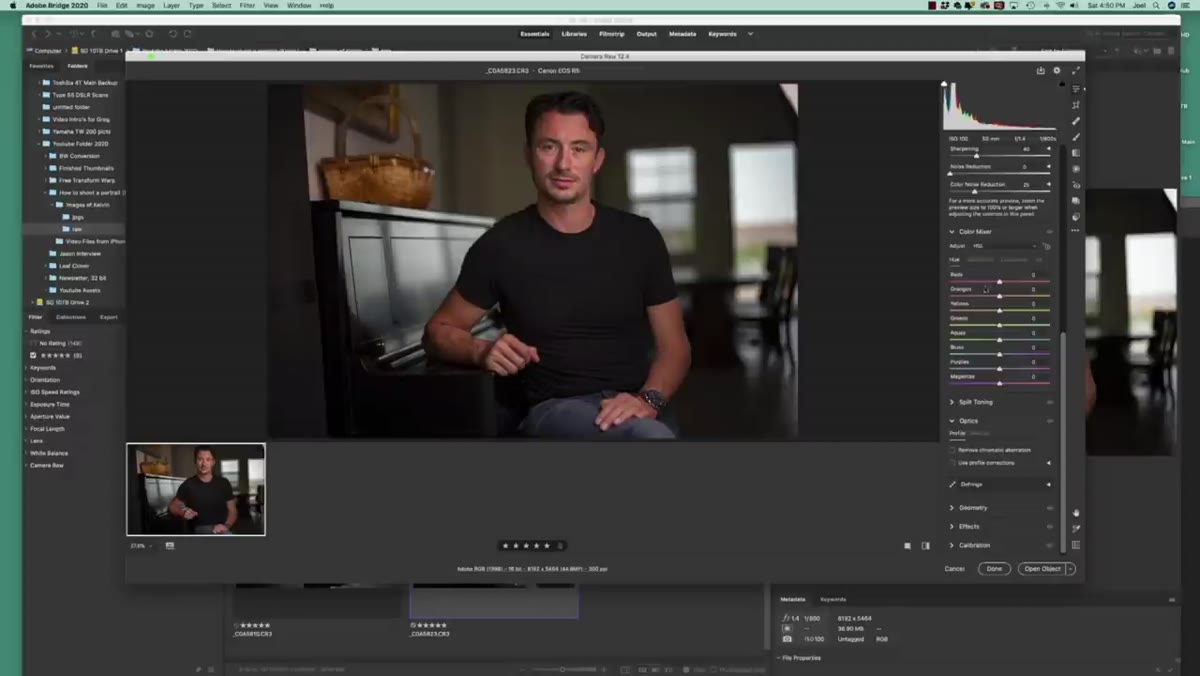
Task: Open the three-dot more options icon
Action: 1076,231
